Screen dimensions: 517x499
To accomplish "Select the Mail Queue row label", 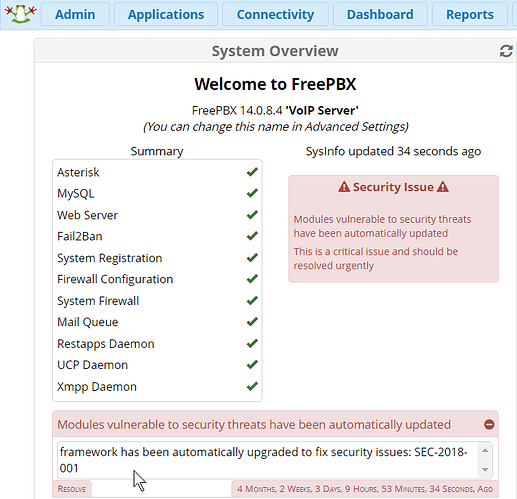I will 88,322.
